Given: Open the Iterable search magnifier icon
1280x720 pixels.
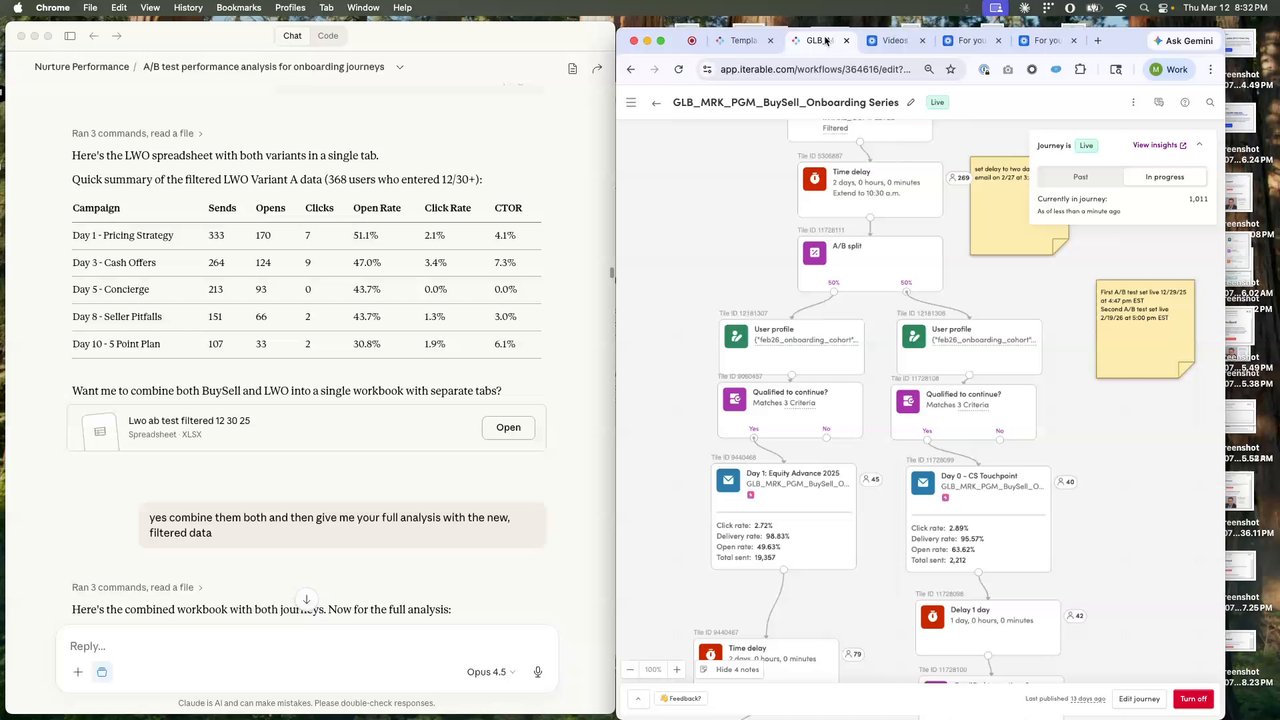Looking at the screenshot, I should pyautogui.click(x=1210, y=102).
